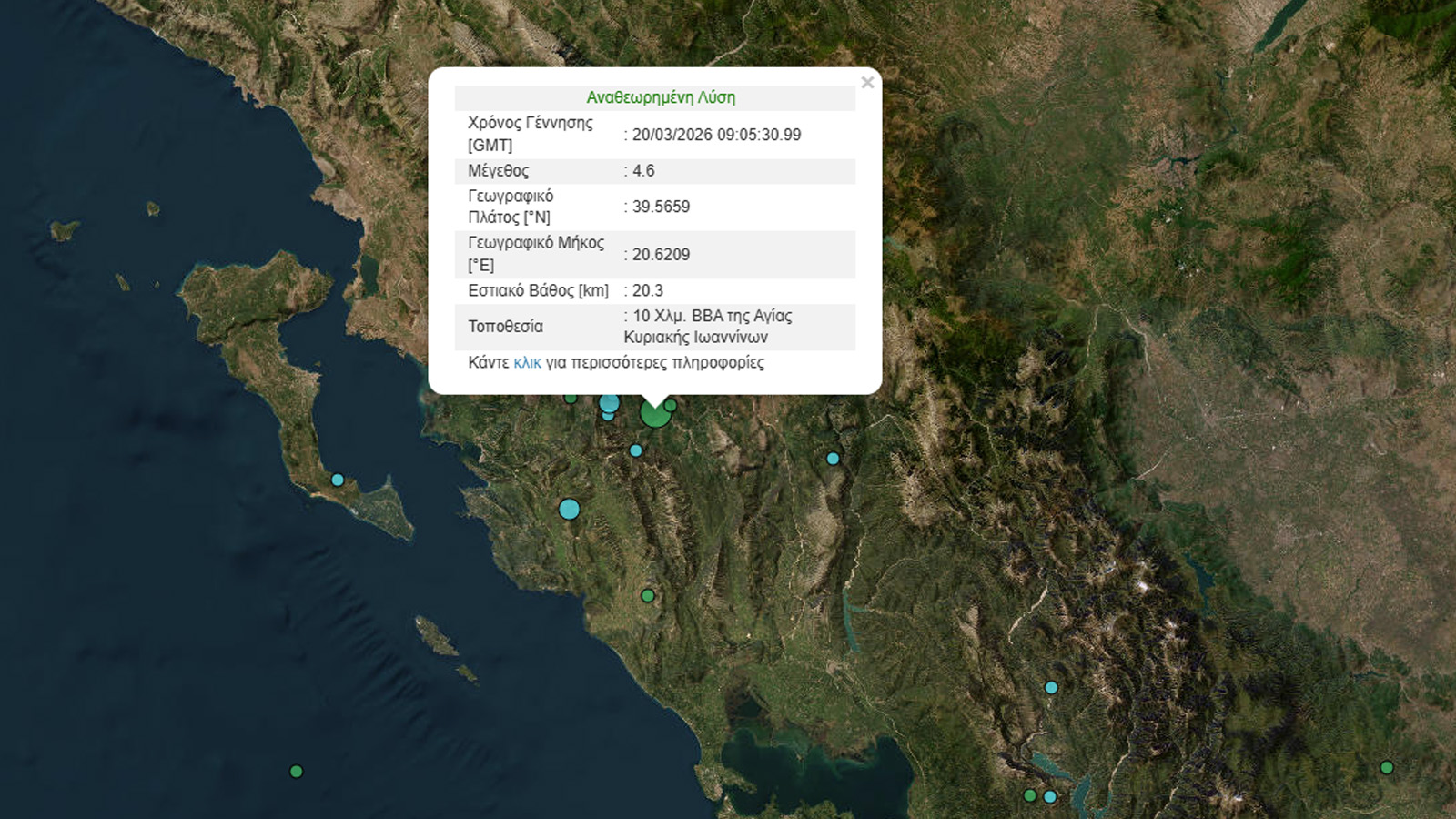
Task: Click the 'Αναθεωρημένη Λύση' popup header
Action: coord(661,97)
